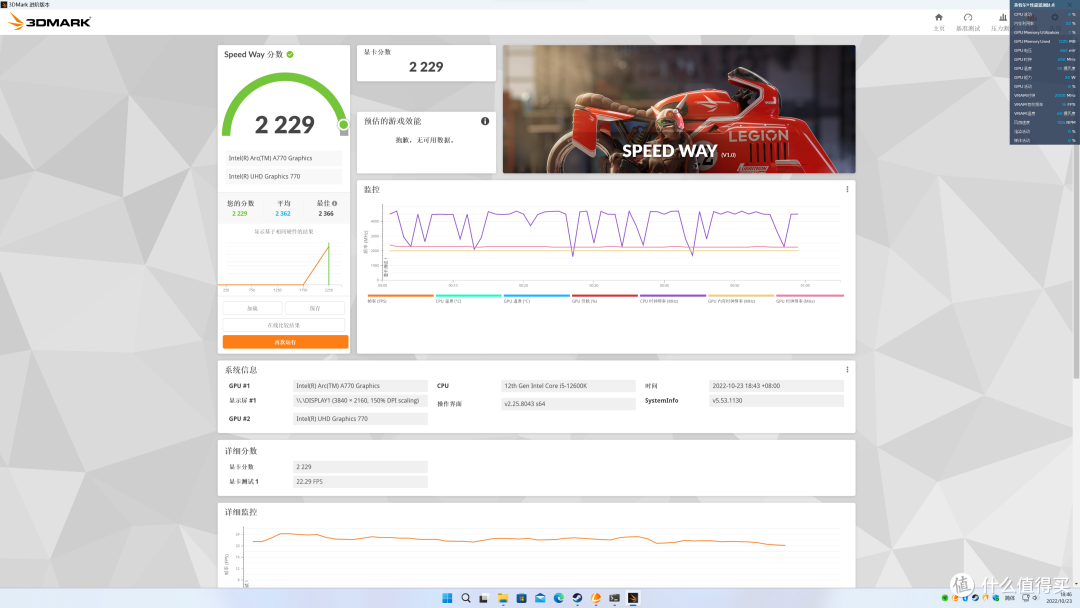The image size is (1080, 608).
Task: Open the 基准测试 benchmarks gauge tab
Action: (x=968, y=21)
